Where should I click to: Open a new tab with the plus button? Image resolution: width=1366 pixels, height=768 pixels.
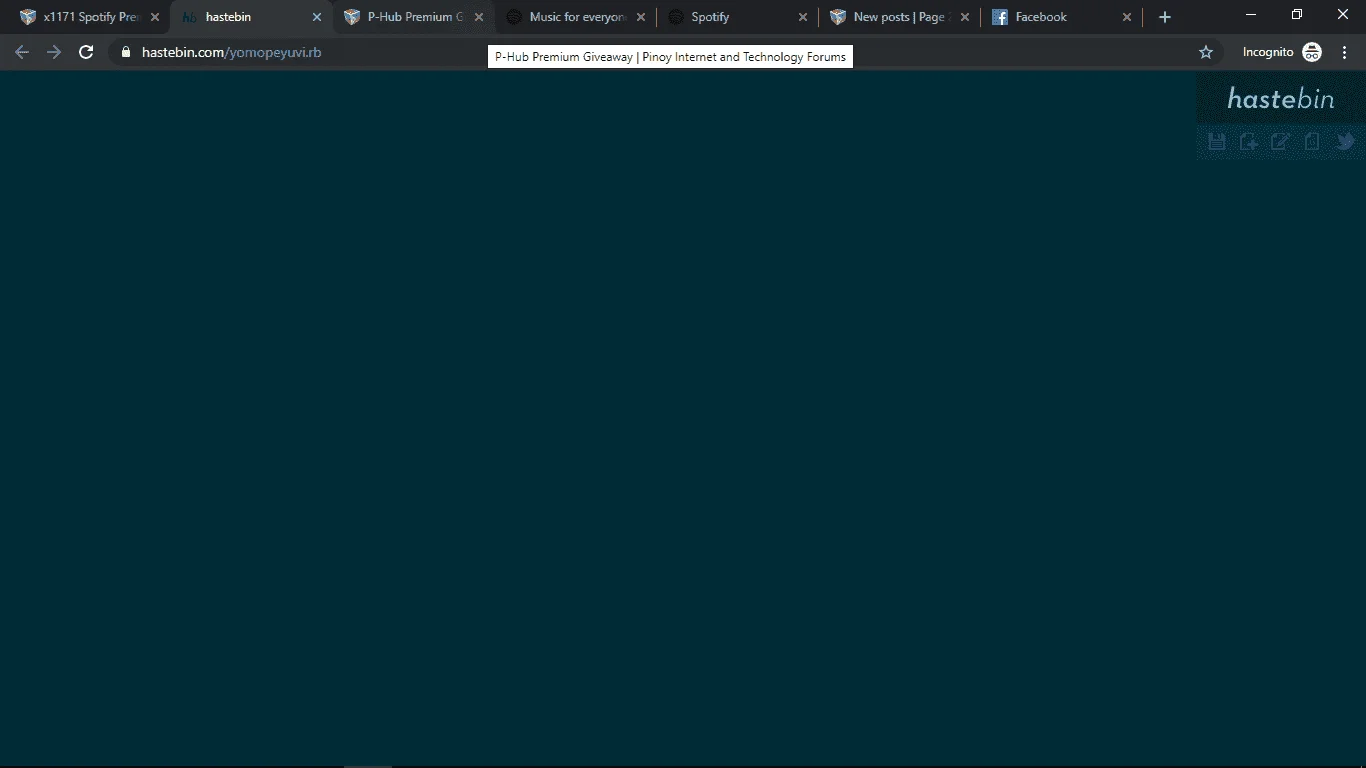click(1164, 17)
